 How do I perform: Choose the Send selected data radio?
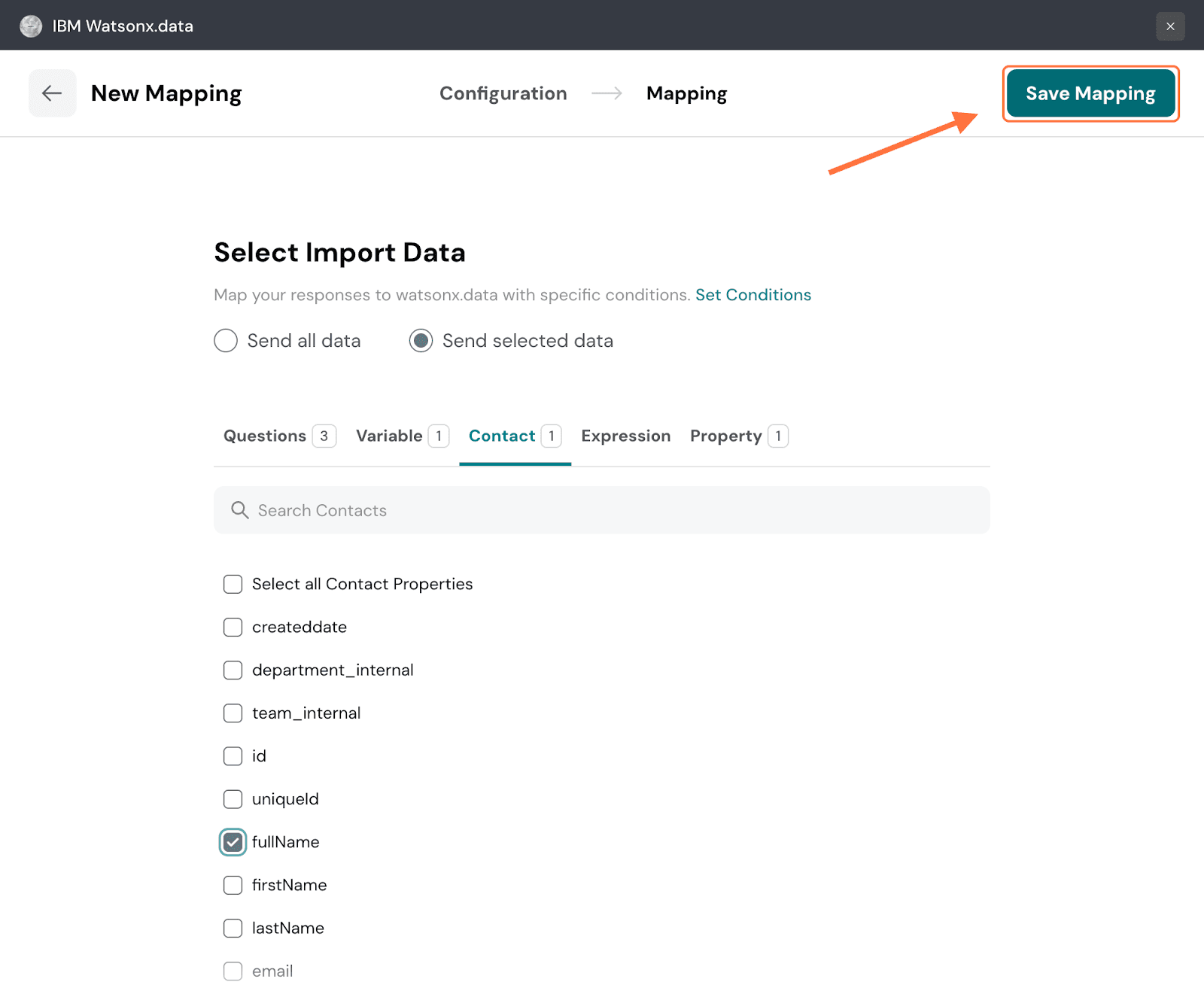point(421,341)
